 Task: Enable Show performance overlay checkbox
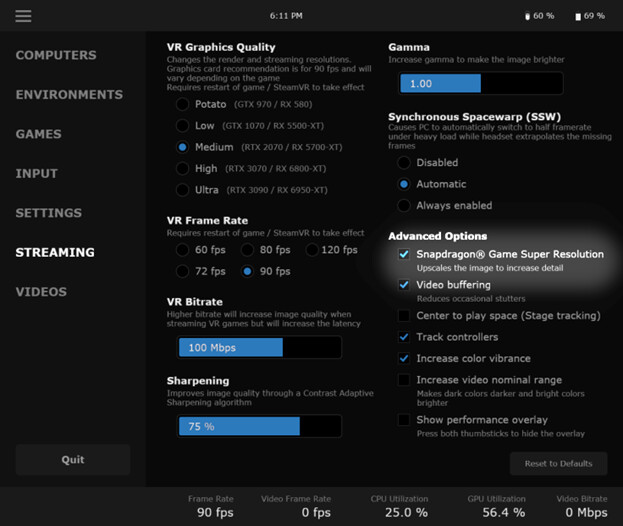[404, 420]
